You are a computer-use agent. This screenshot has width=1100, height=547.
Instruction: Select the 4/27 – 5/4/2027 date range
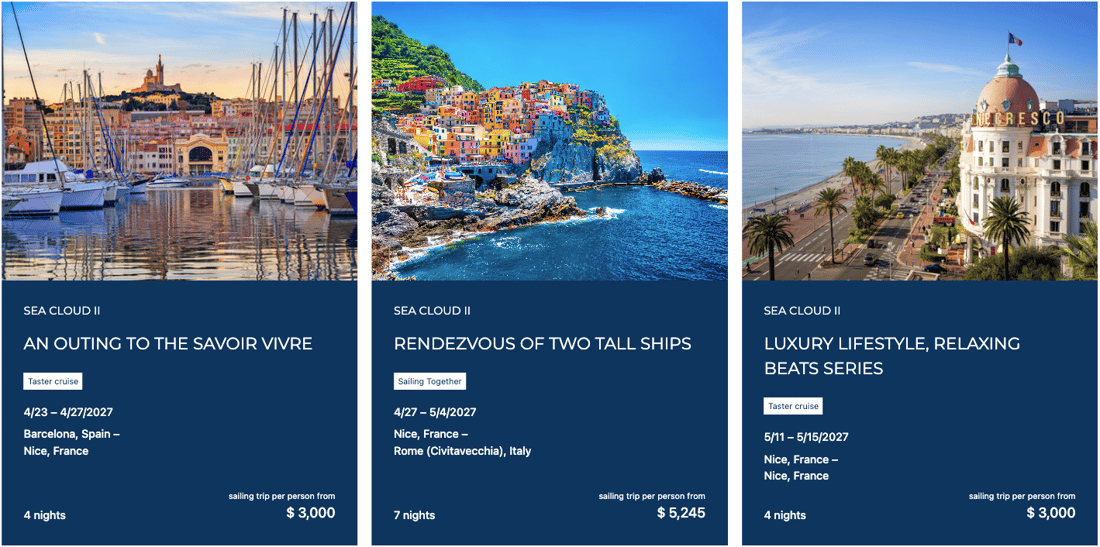(x=435, y=412)
